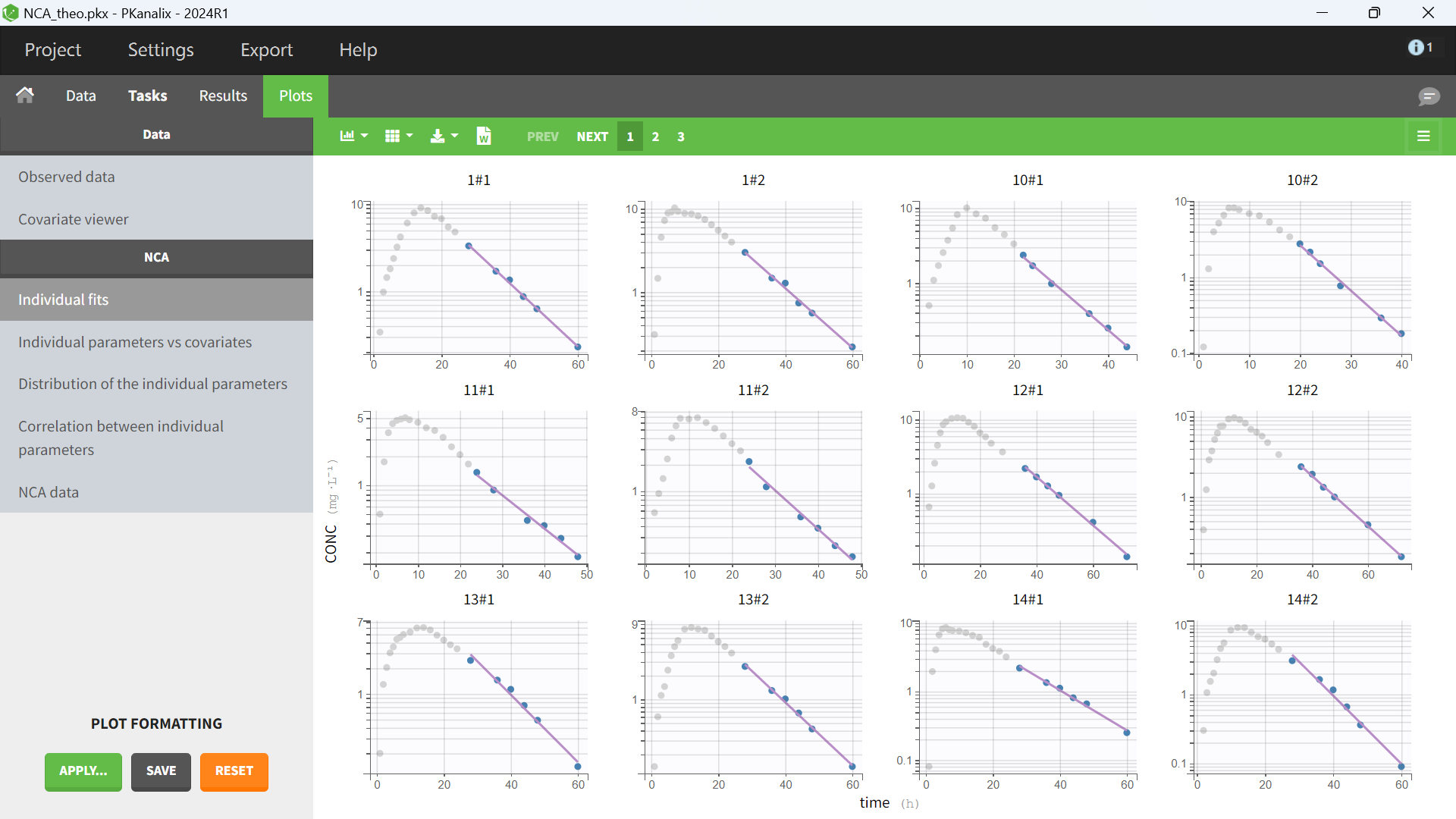Open the hamburger settings panel icon

point(1423,136)
